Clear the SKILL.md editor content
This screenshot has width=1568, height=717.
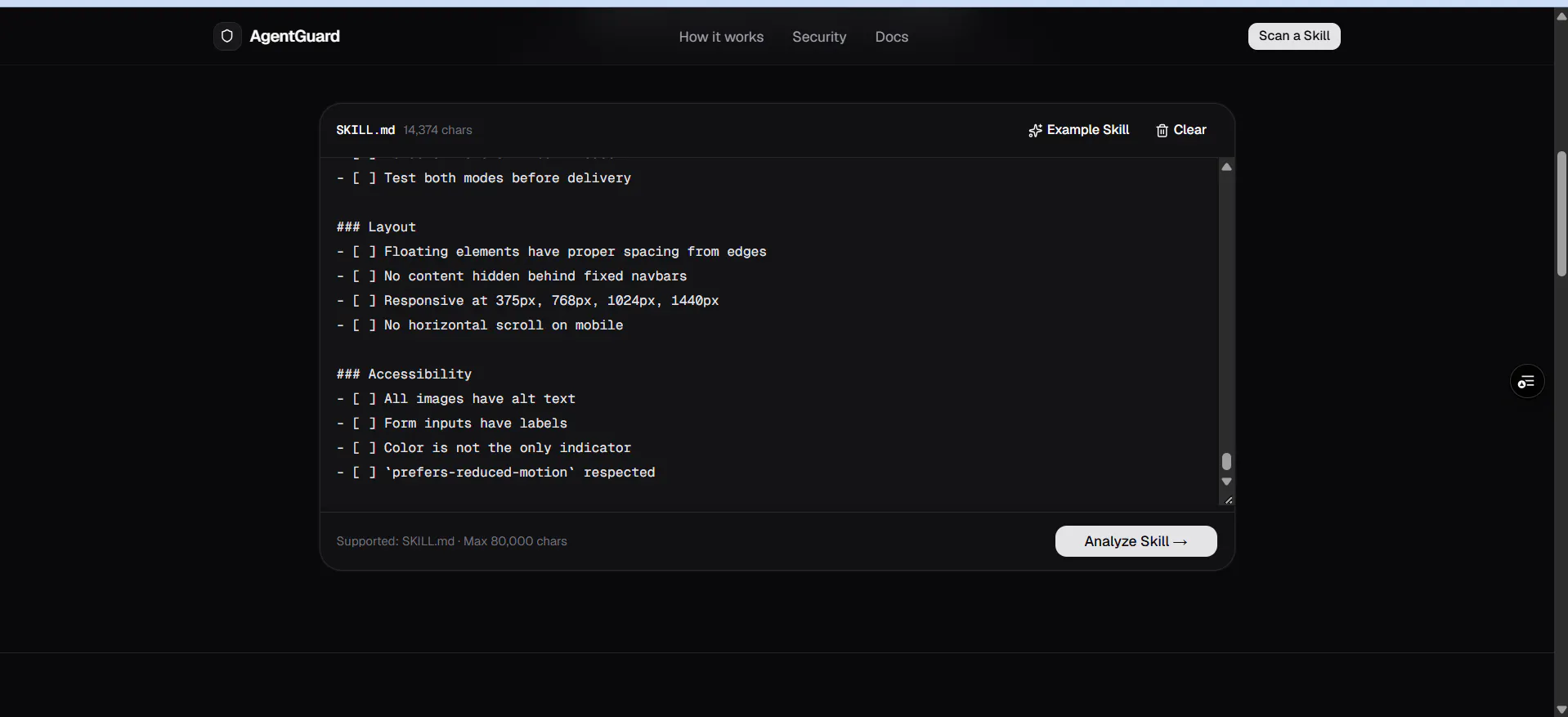coord(1181,130)
